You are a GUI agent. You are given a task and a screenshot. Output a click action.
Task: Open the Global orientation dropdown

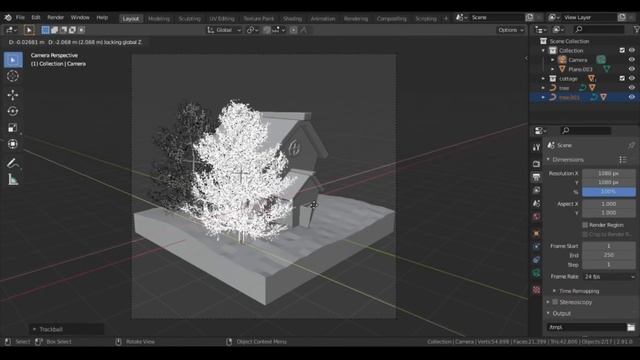click(x=224, y=30)
